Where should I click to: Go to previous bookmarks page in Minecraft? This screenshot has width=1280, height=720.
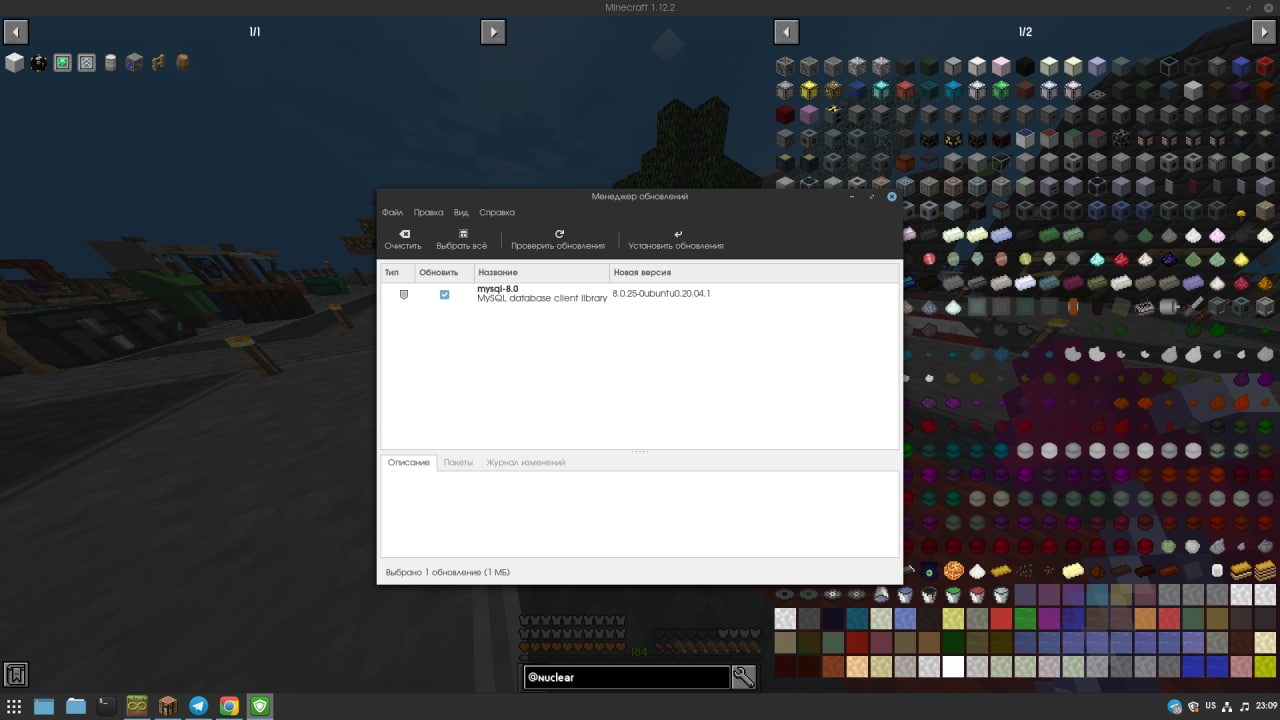point(15,32)
